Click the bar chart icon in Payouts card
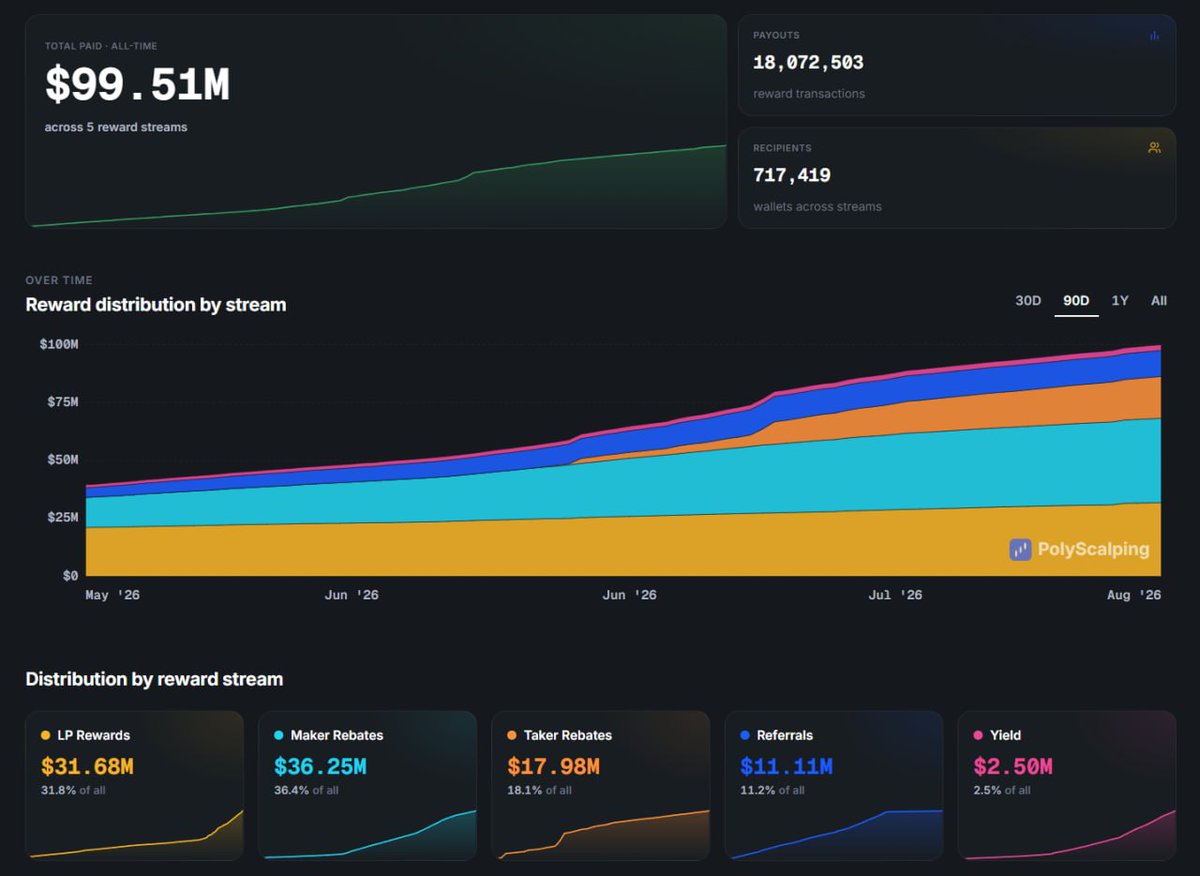The width and height of the screenshot is (1200, 876). tap(1154, 35)
